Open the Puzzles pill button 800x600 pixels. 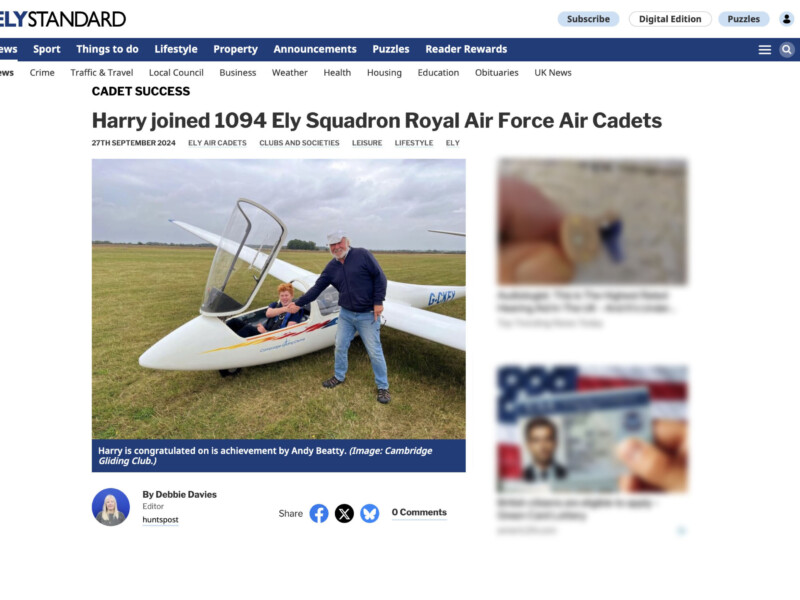[743, 19]
